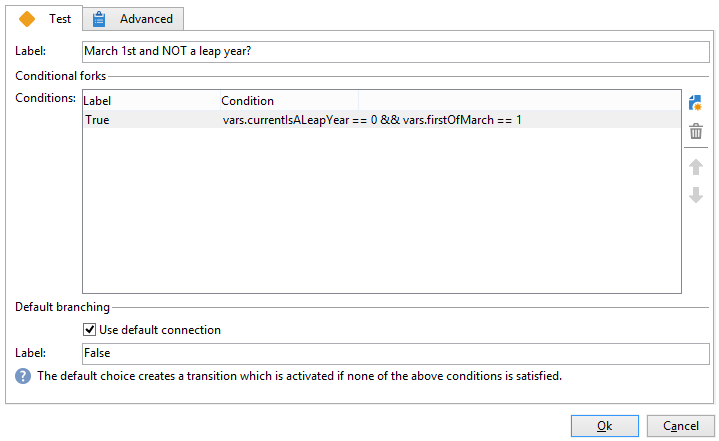Click the orange diamond Test icon
The width and height of the screenshot is (719, 441).
pos(27,19)
